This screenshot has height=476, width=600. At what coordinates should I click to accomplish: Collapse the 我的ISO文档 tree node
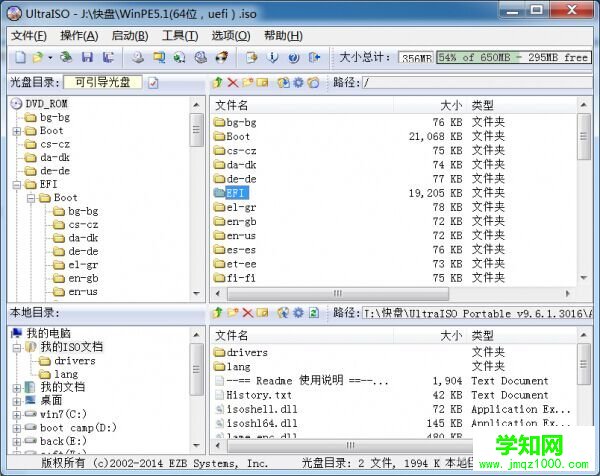pos(16,347)
